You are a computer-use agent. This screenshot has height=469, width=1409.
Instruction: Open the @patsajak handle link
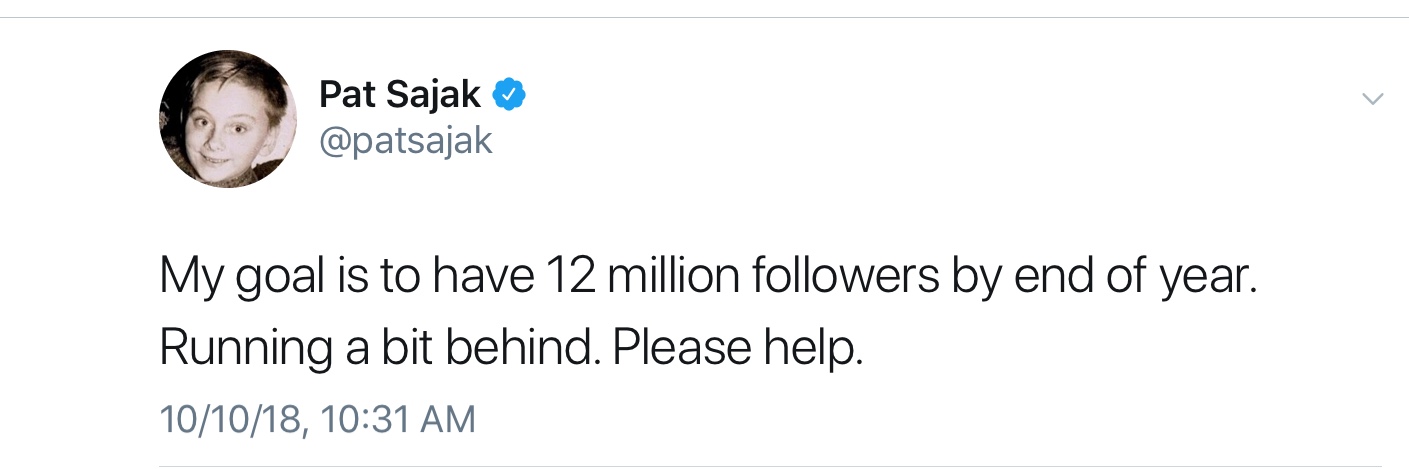click(x=405, y=140)
